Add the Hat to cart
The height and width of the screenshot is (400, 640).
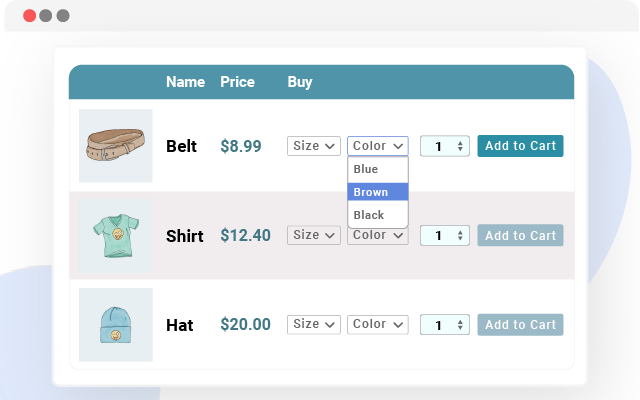tap(520, 324)
